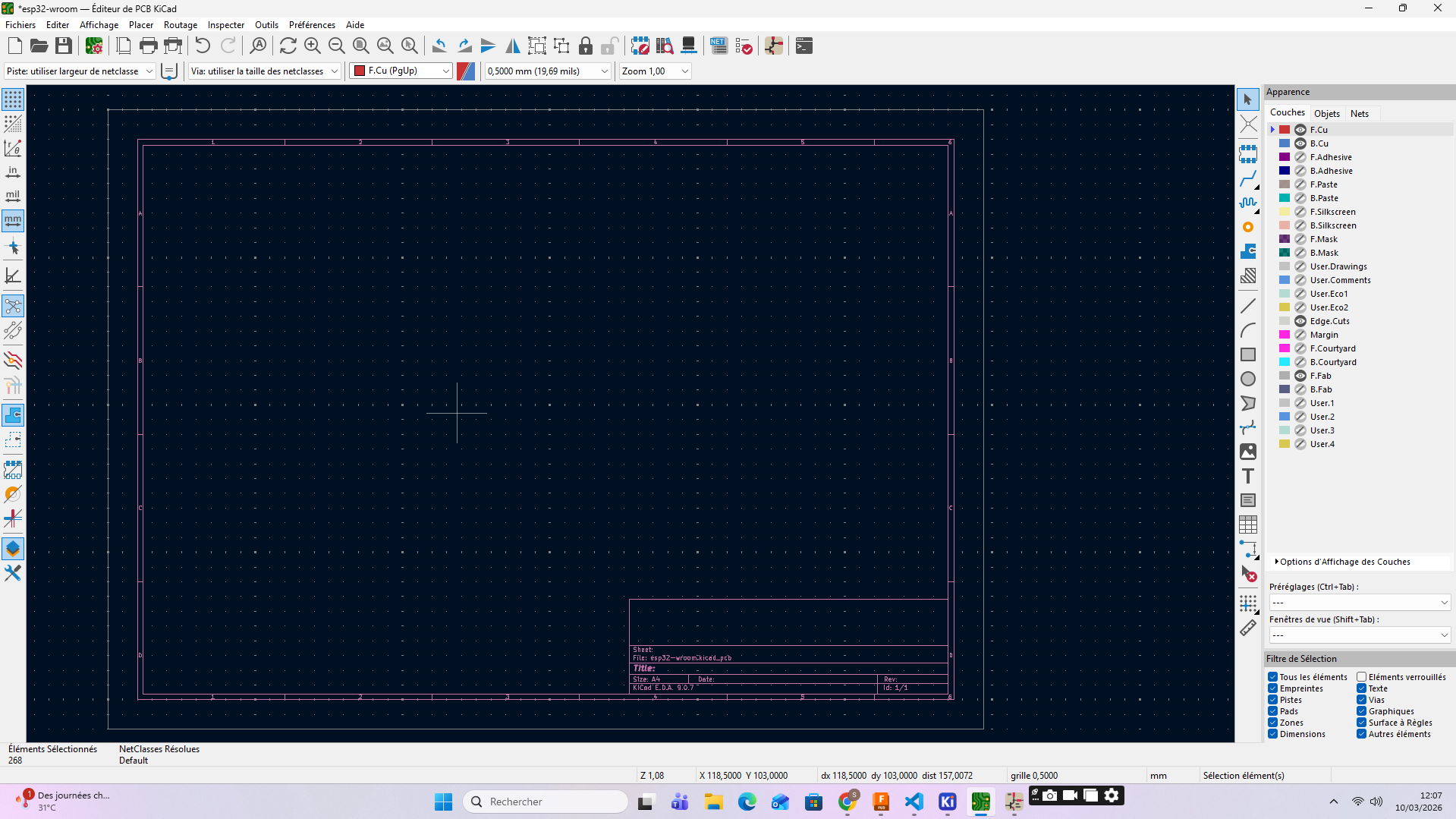The image size is (1456, 819).
Task: Open the Via size dropdown
Action: 264,71
